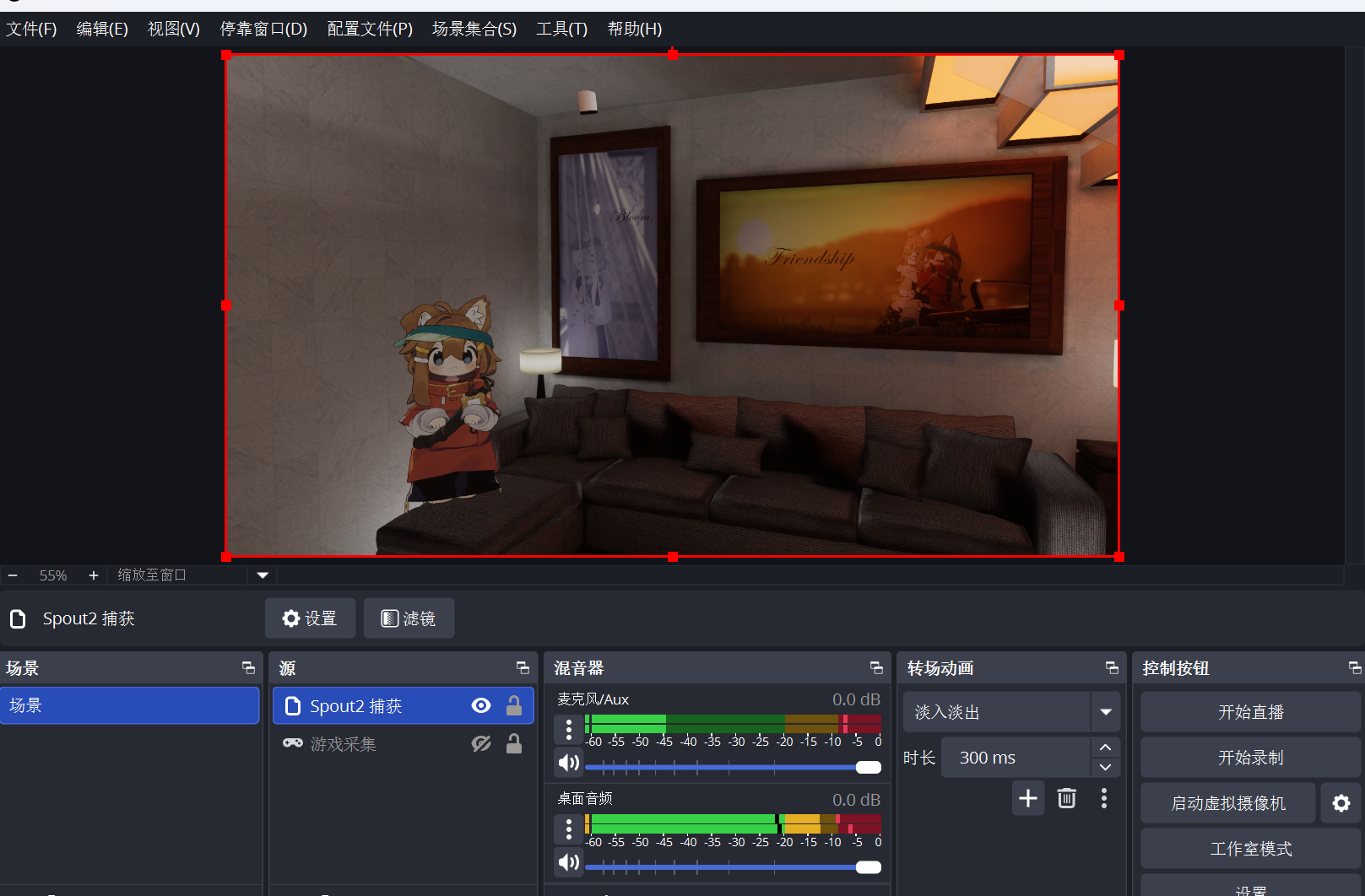
Task: Increase transition duration with up arrow
Action: (1105, 748)
